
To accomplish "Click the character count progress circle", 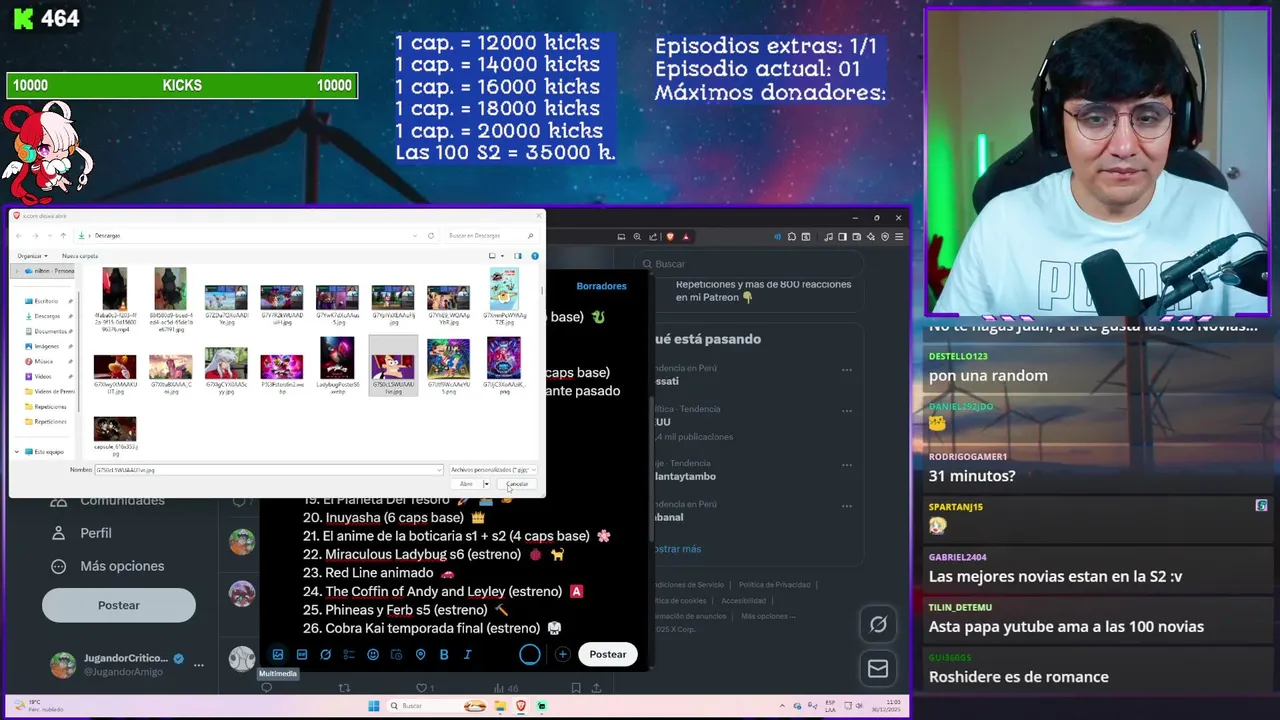I will tap(529, 655).
